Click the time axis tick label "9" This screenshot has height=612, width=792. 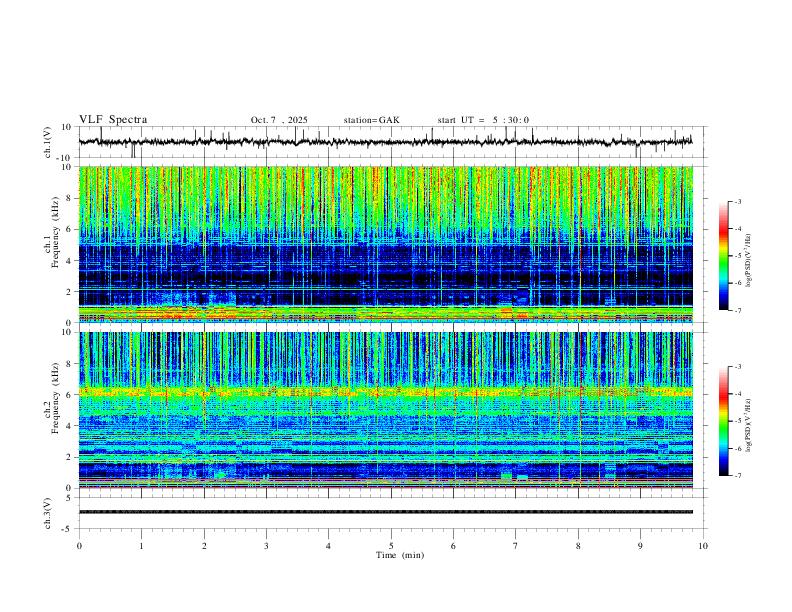click(640, 546)
